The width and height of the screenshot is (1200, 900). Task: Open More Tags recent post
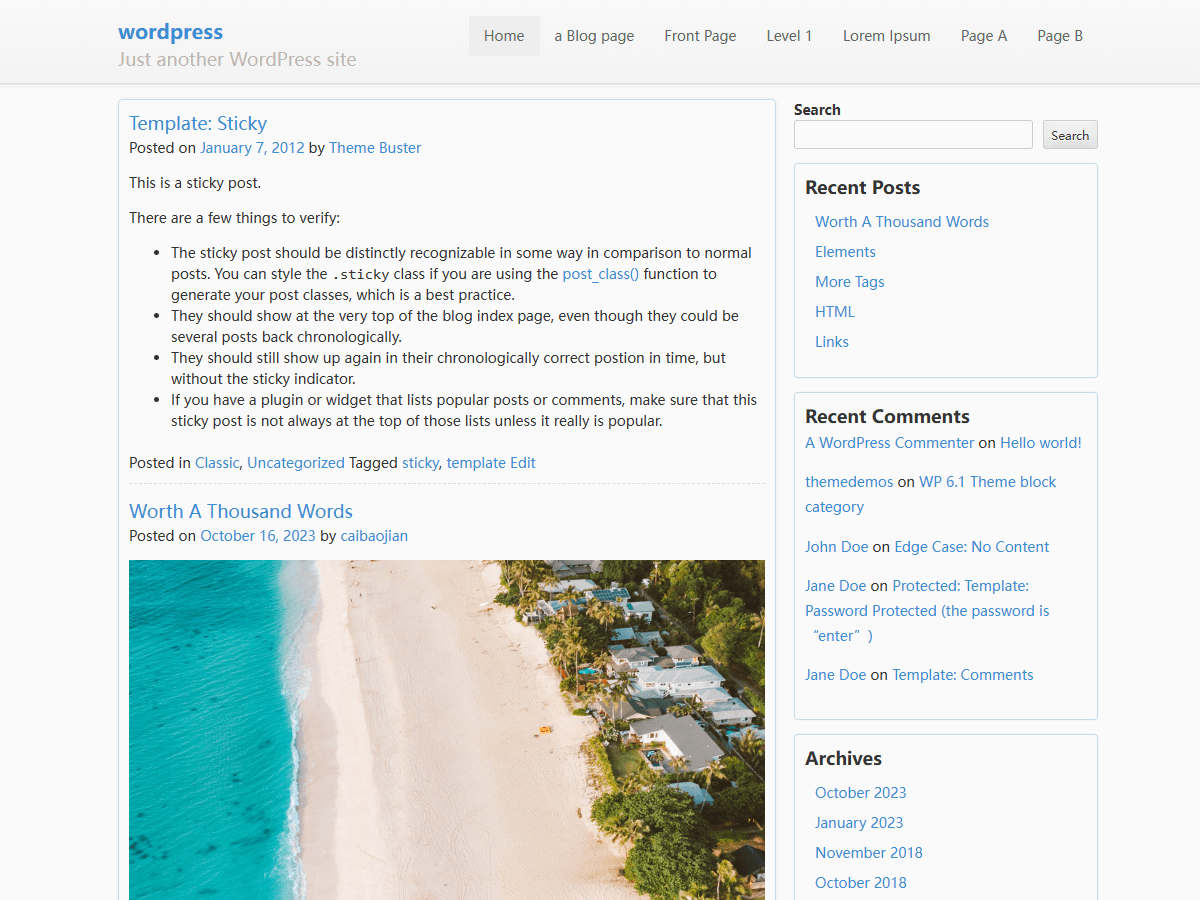pos(849,282)
